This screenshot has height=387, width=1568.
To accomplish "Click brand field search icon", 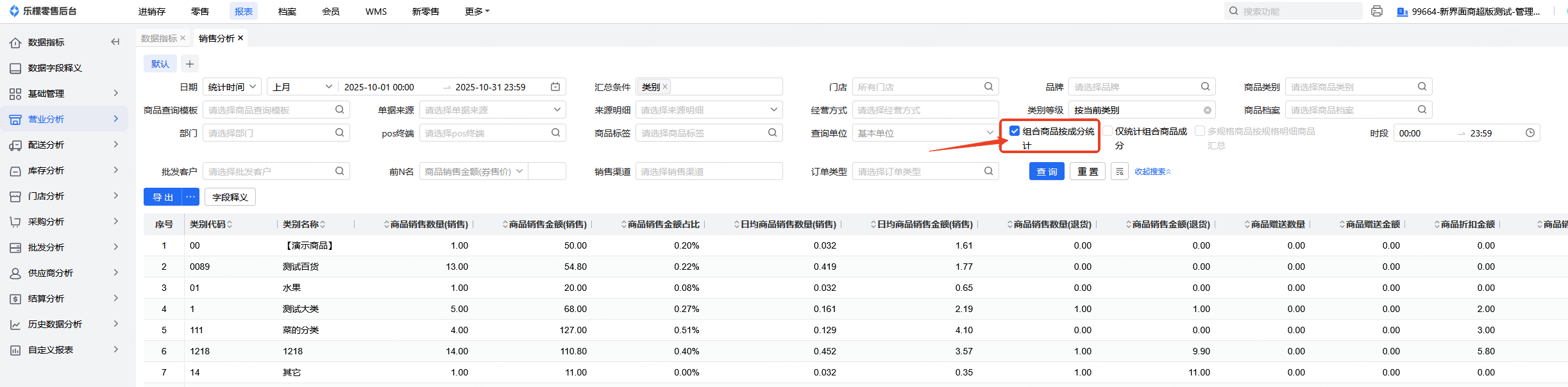I will (1205, 86).
